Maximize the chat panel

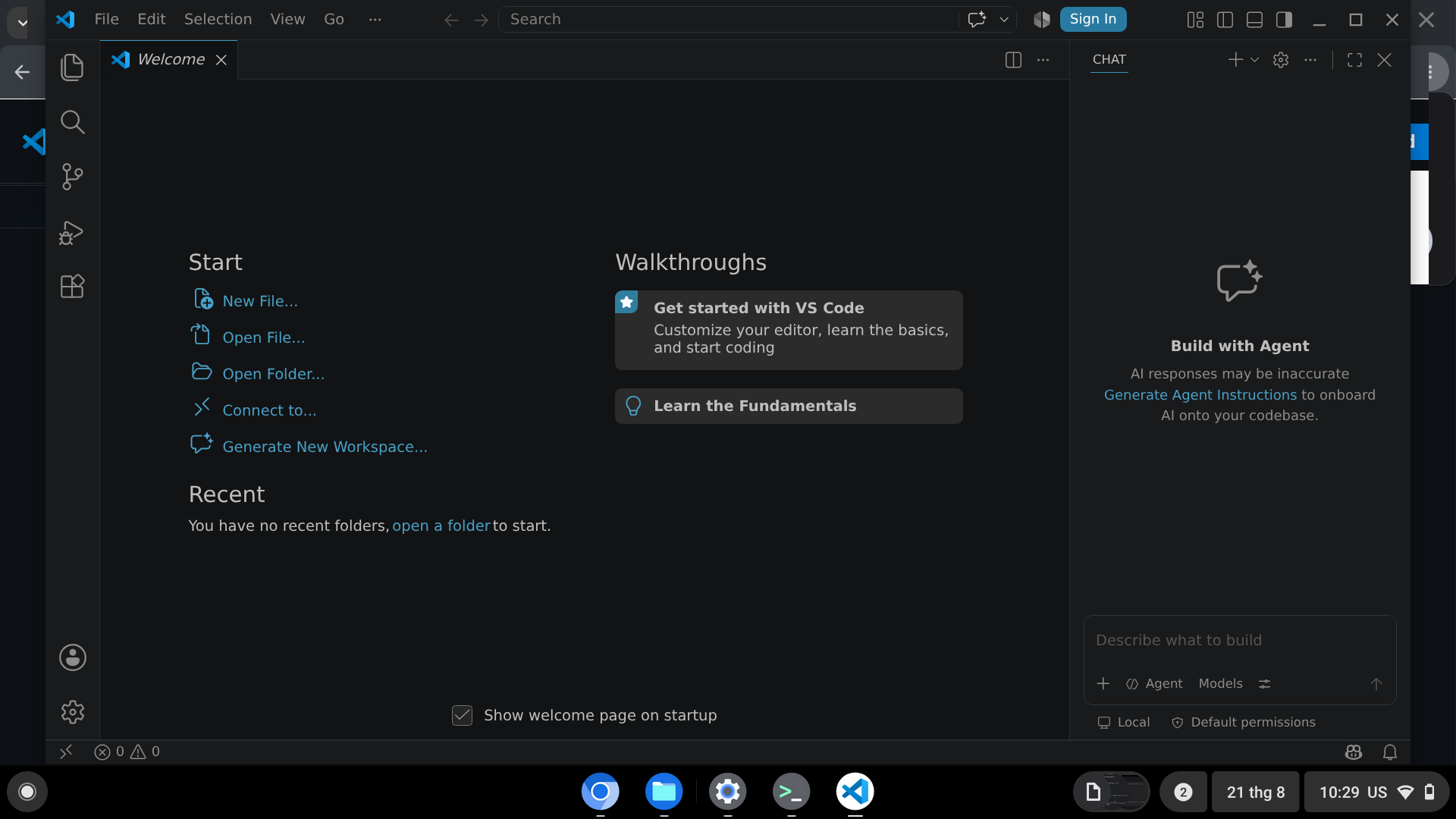point(1355,60)
